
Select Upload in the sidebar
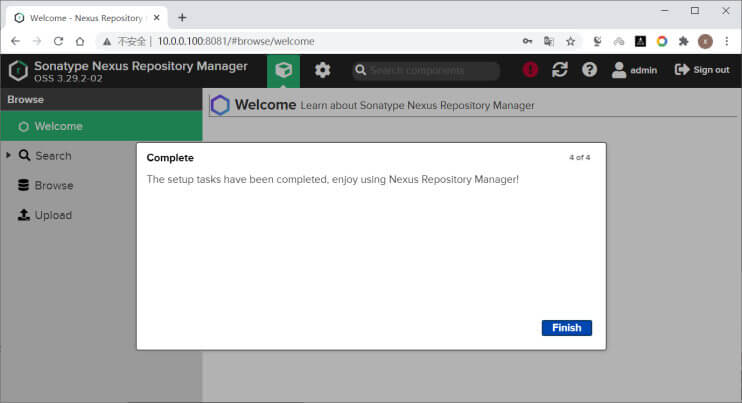point(45,215)
